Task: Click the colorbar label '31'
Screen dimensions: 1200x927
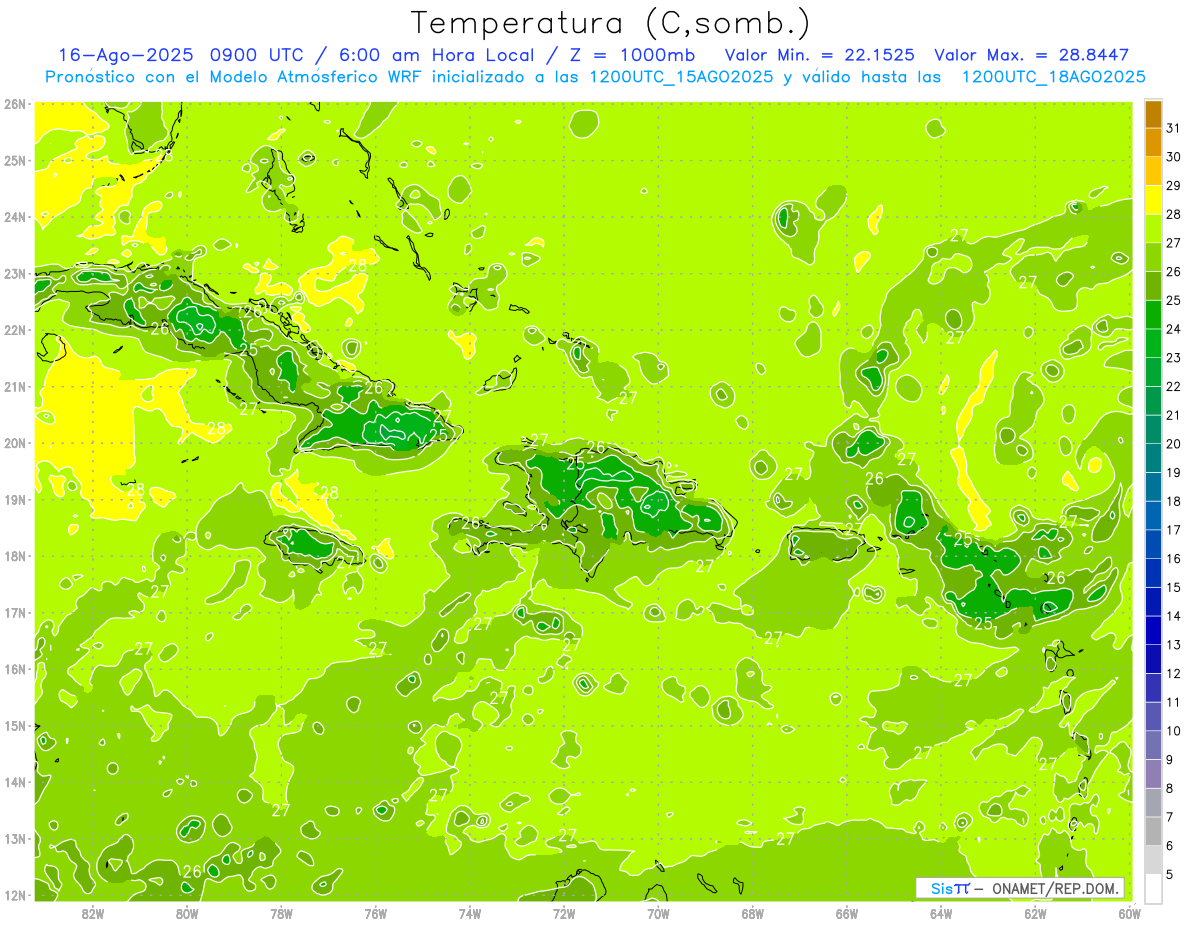Action: (1174, 128)
